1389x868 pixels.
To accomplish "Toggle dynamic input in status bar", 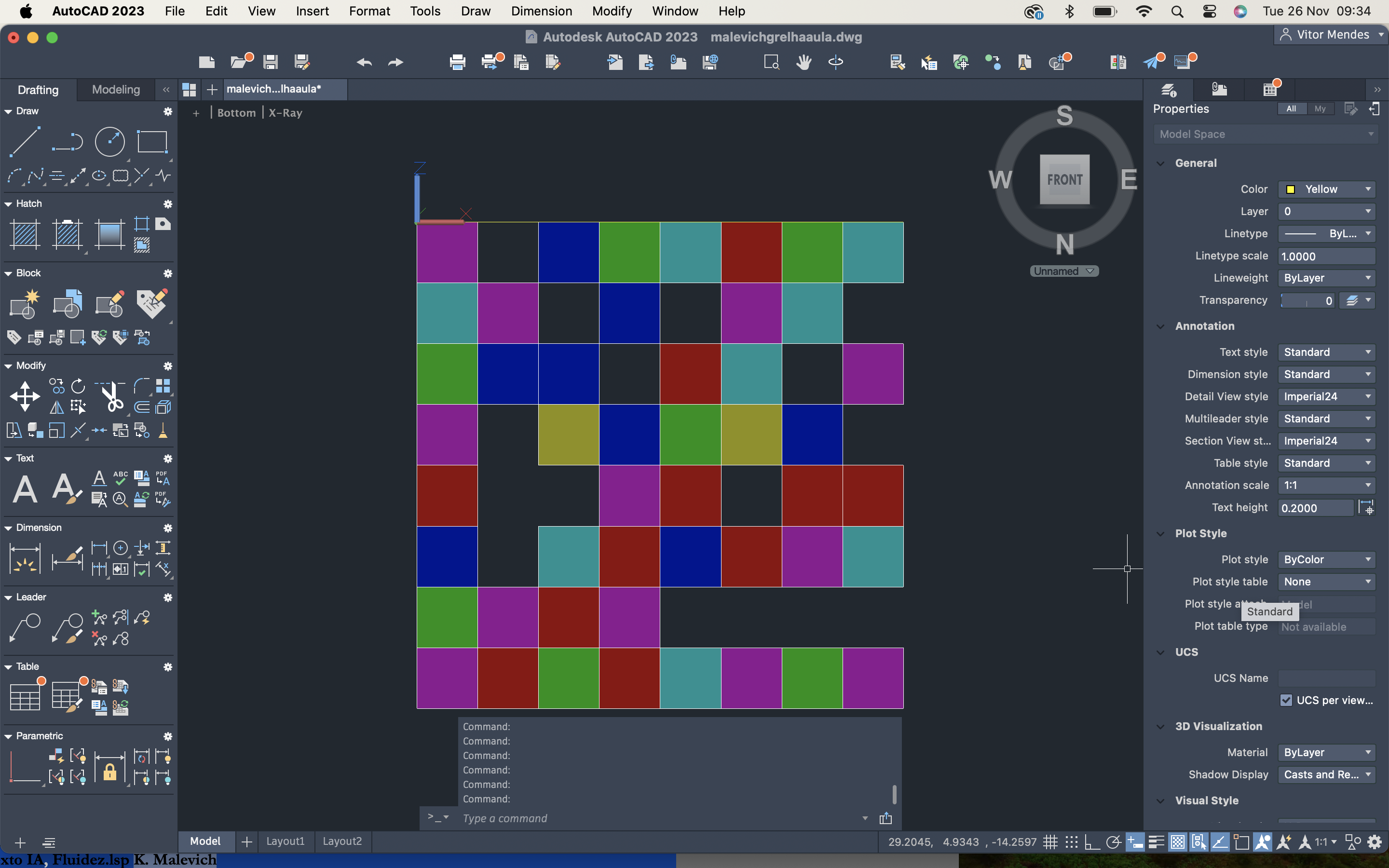I will click(x=1135, y=842).
